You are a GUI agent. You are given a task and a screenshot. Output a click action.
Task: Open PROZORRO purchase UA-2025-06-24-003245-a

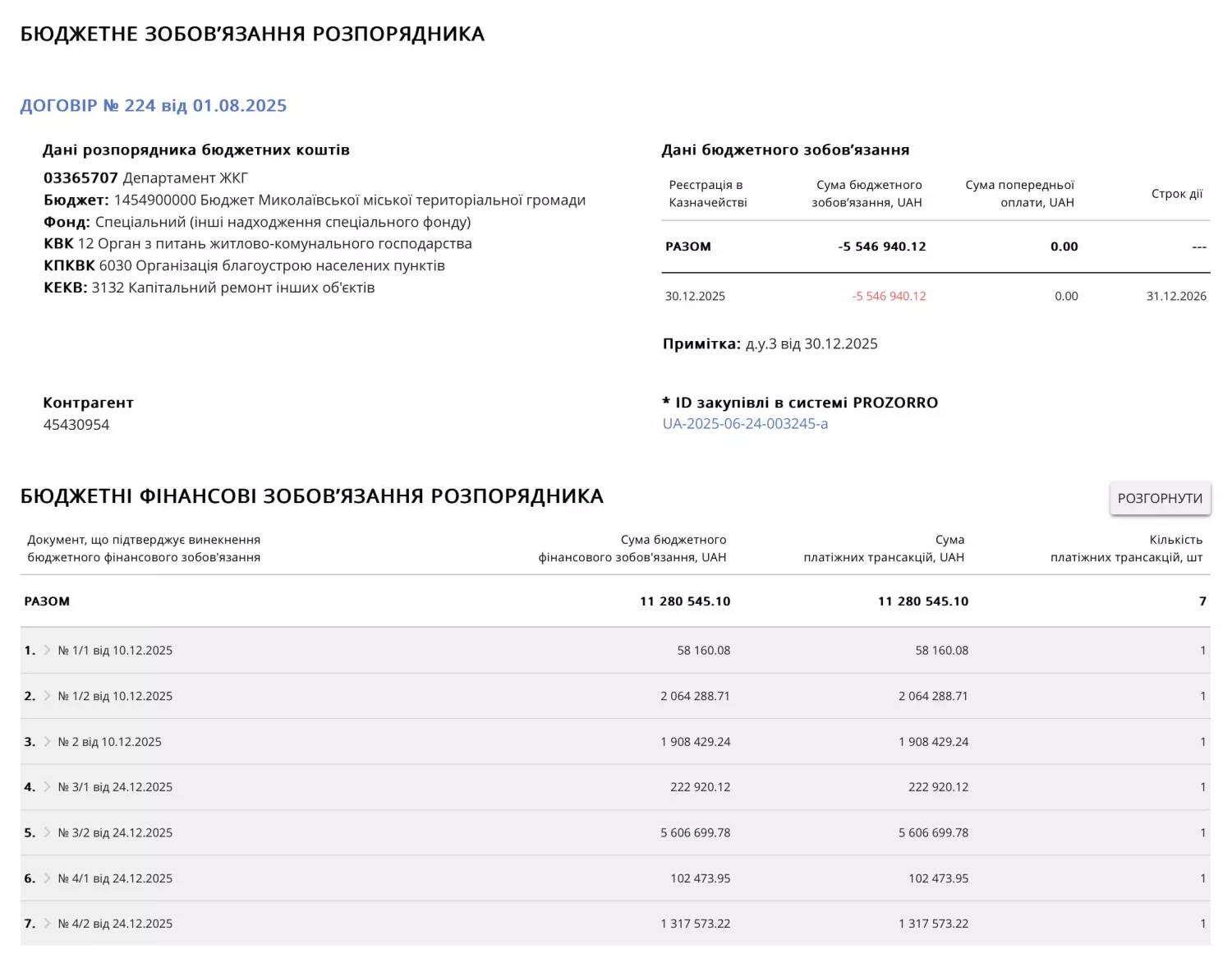(x=746, y=424)
